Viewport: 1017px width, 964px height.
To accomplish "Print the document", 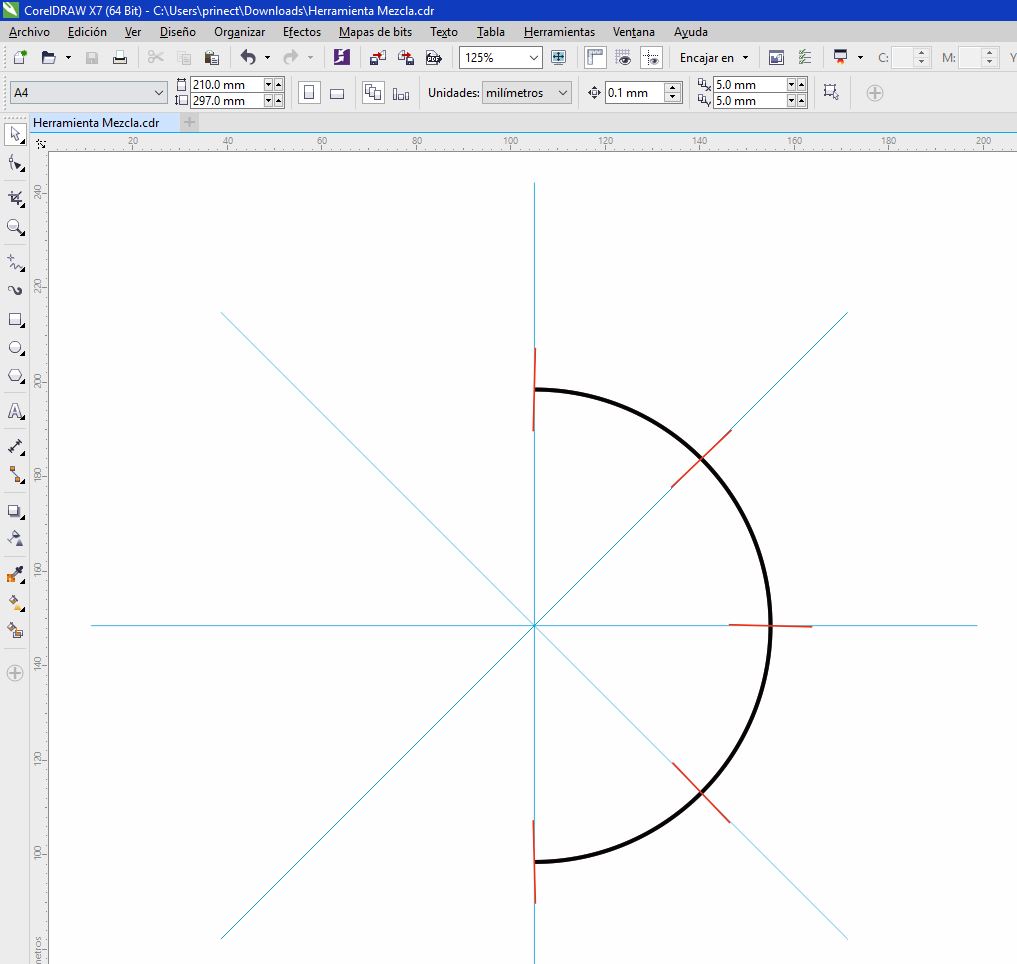I will click(x=120, y=57).
